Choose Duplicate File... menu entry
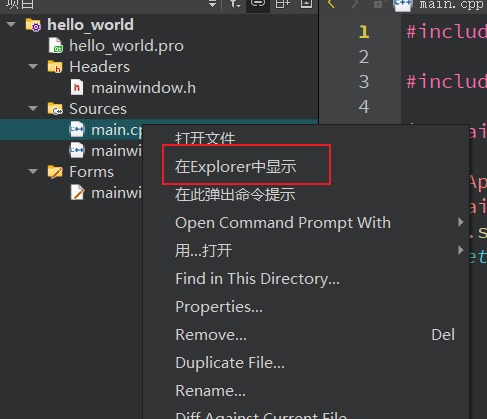Screen dimensions: 487x419 [230, 363]
